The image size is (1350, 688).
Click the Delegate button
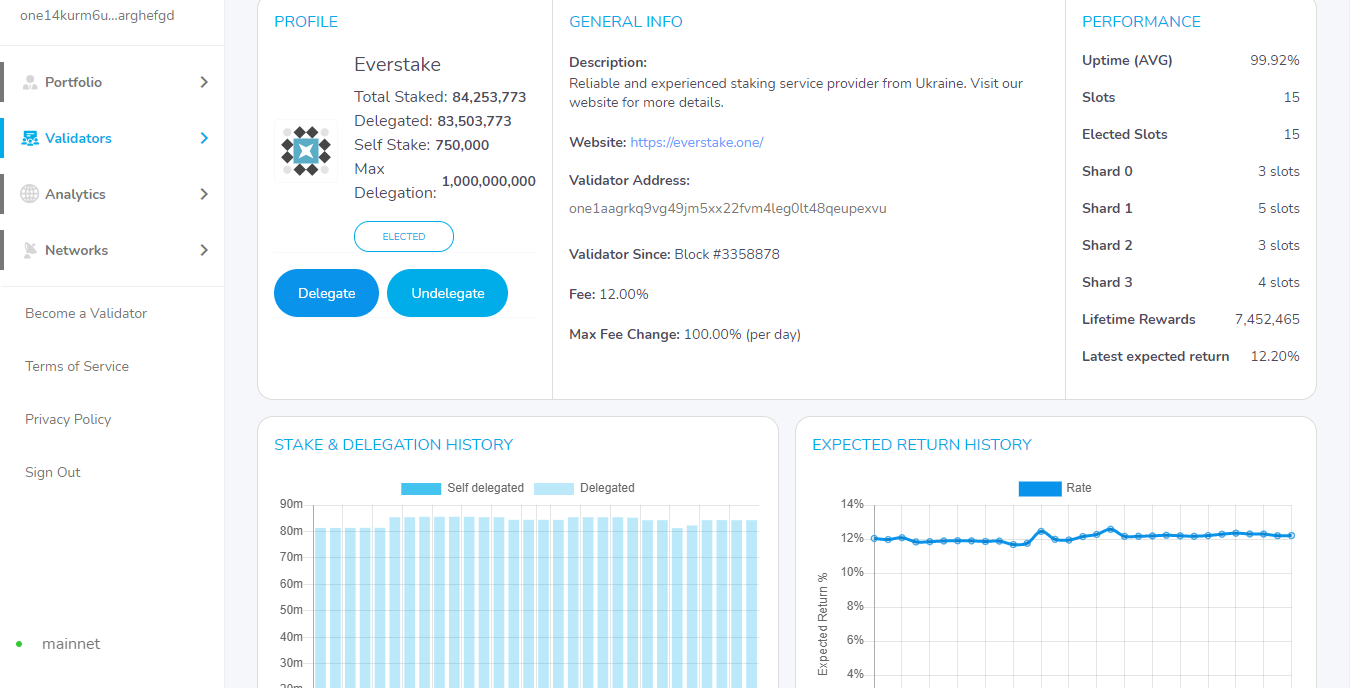[x=326, y=293]
